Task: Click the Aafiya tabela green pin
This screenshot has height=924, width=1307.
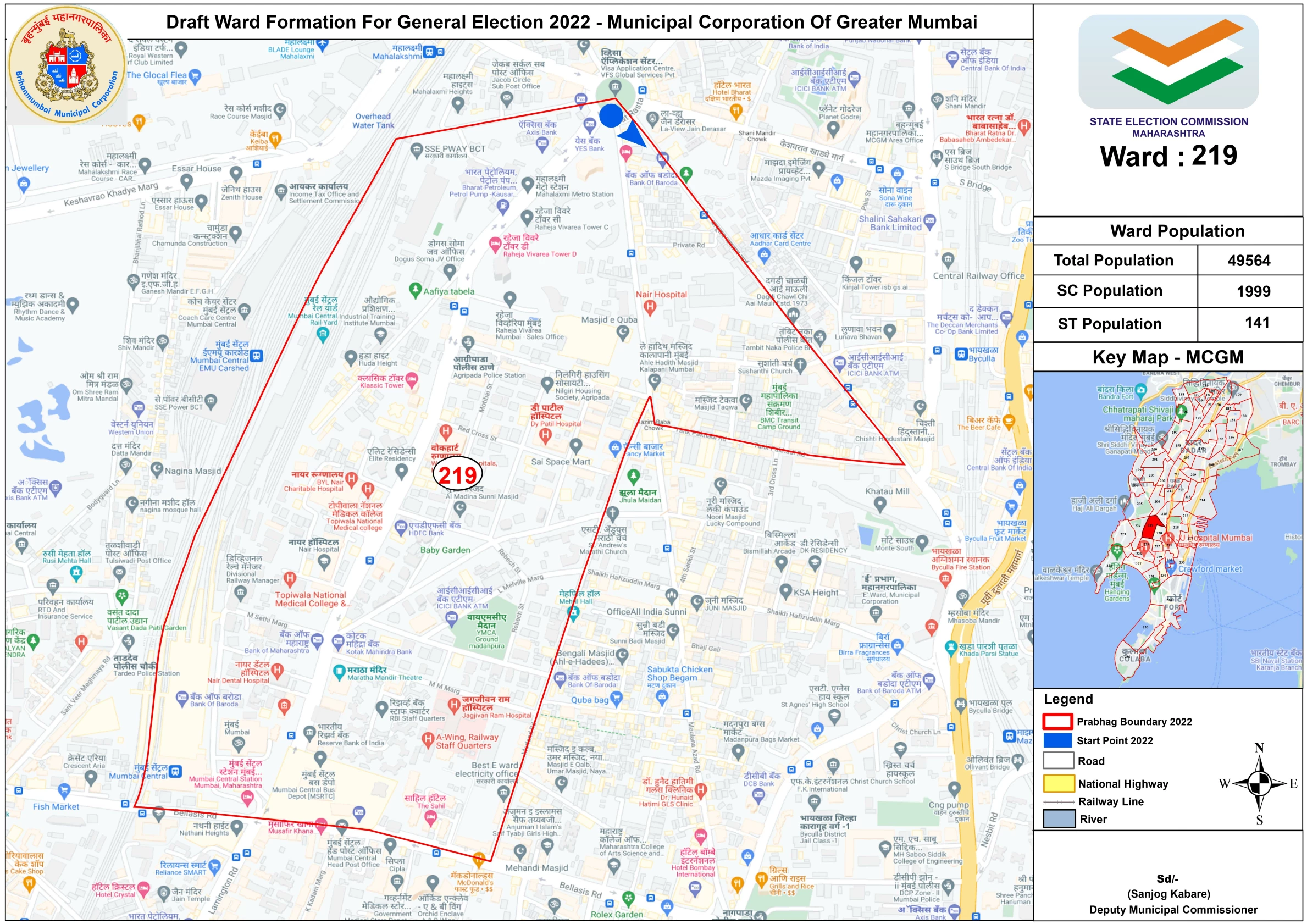Action: coord(415,290)
